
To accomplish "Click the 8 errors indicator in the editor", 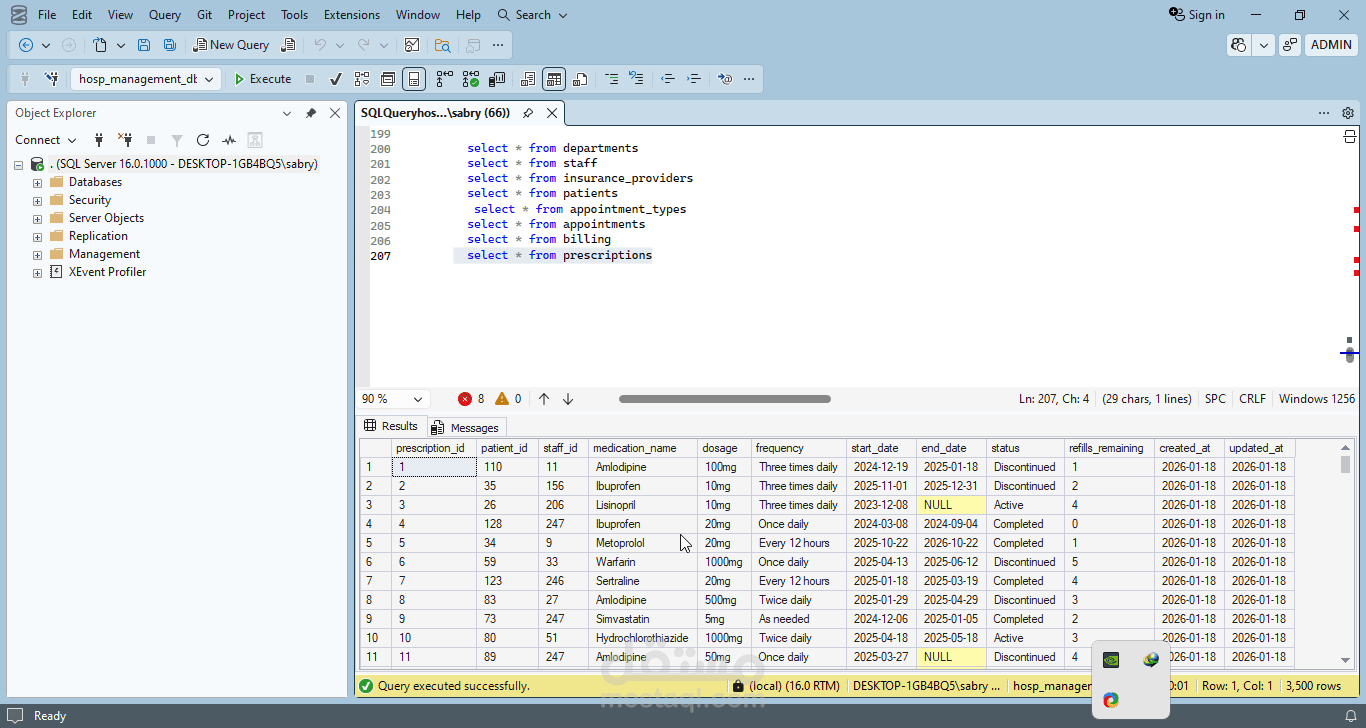I will [x=471, y=398].
